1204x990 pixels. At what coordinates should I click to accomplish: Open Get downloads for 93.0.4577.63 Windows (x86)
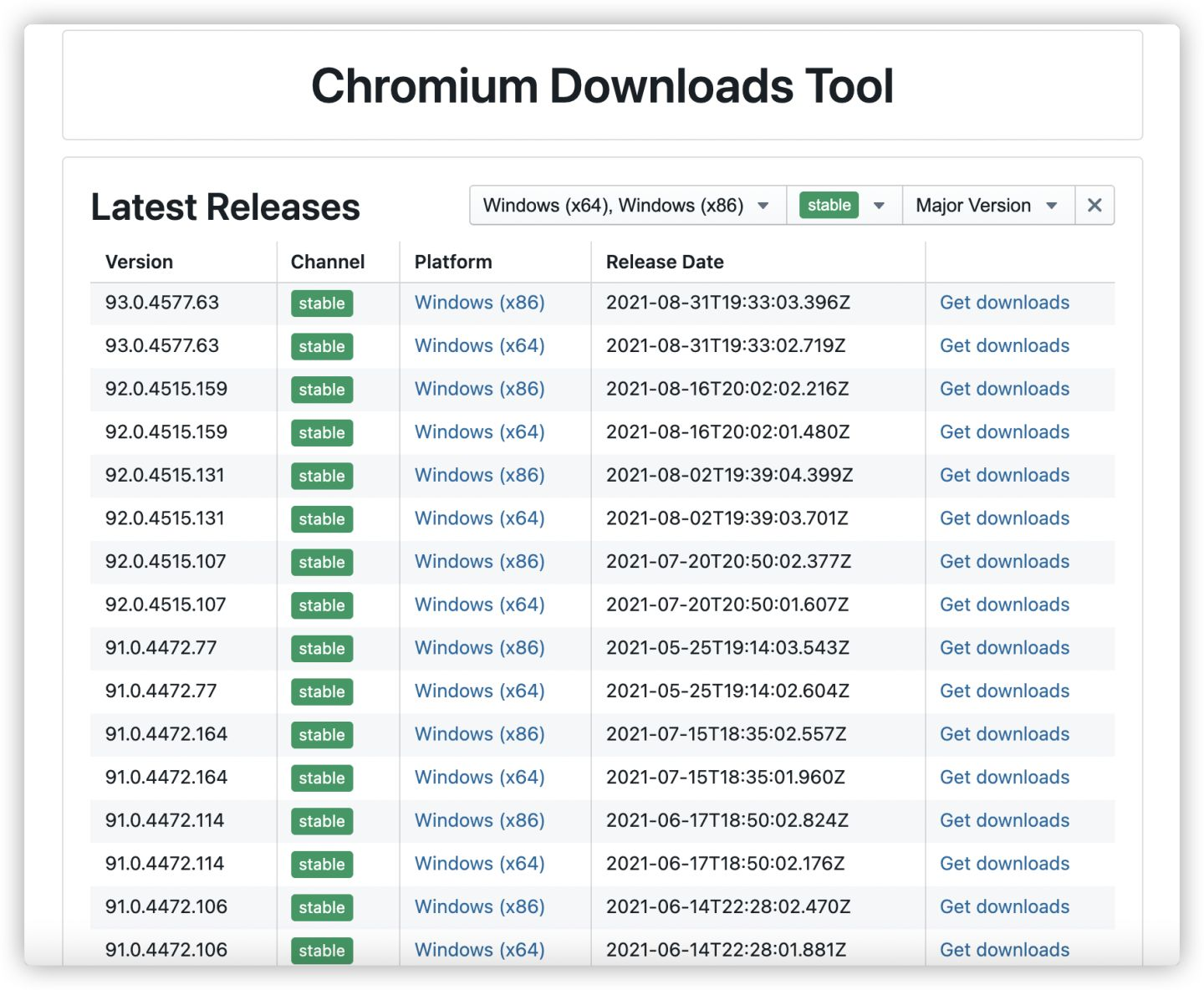[x=1004, y=303]
